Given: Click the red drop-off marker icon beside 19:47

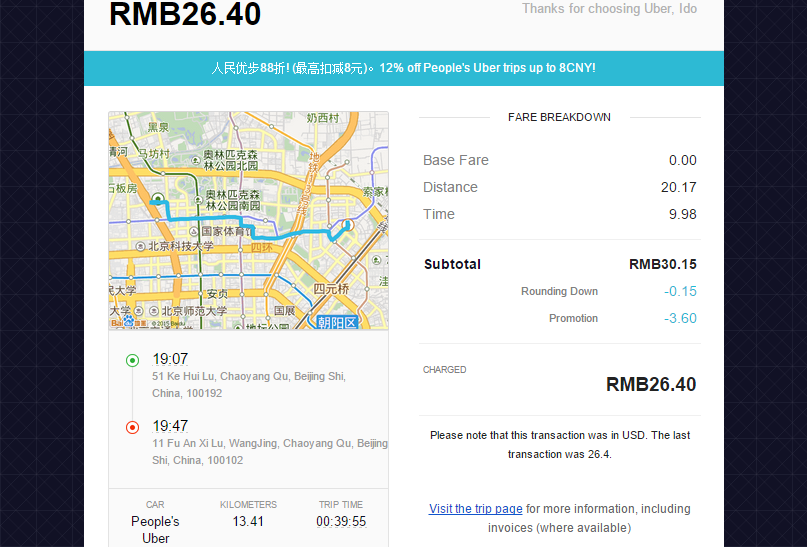Looking at the screenshot, I should (133, 427).
